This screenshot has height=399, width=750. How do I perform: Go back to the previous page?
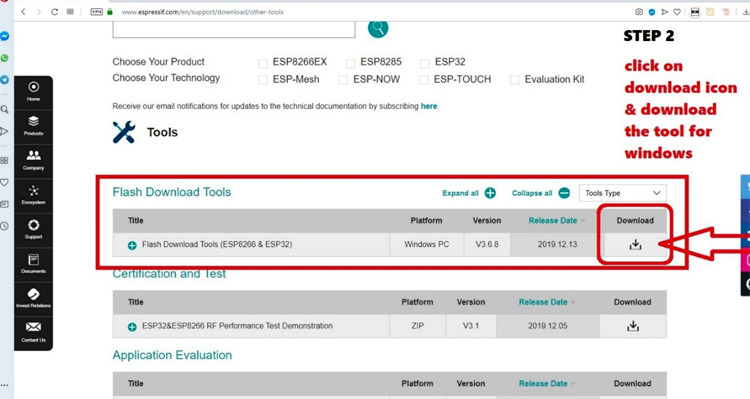(x=23, y=11)
